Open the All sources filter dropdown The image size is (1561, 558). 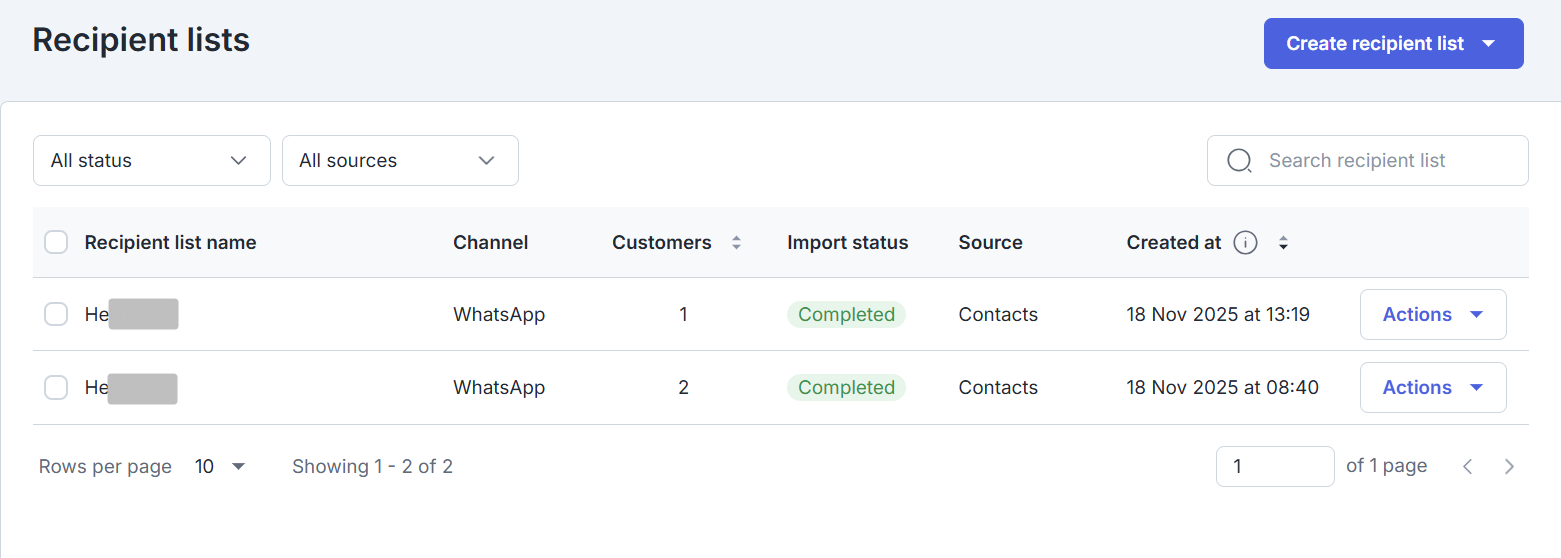(400, 160)
